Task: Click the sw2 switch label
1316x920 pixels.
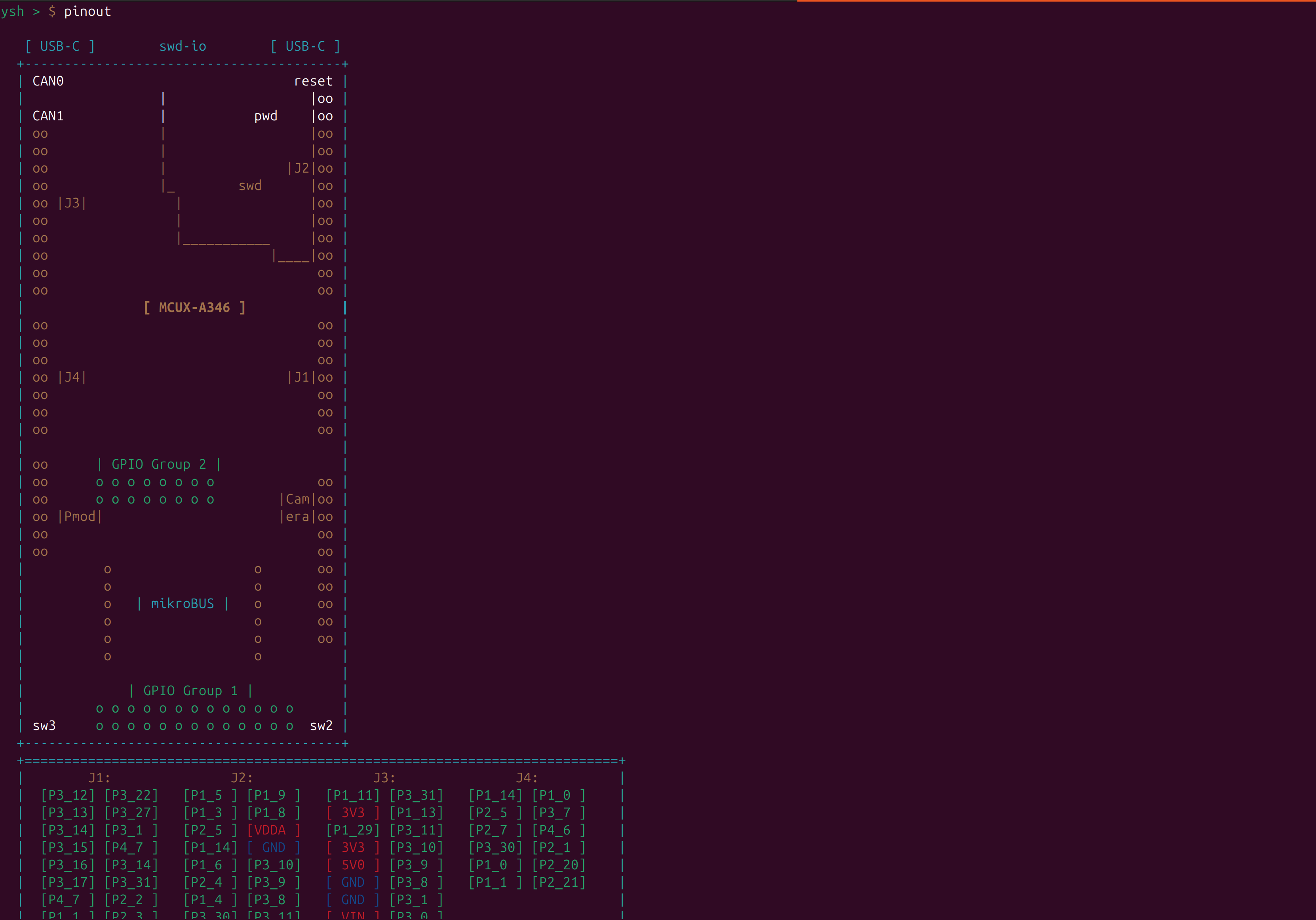Action: point(321,726)
